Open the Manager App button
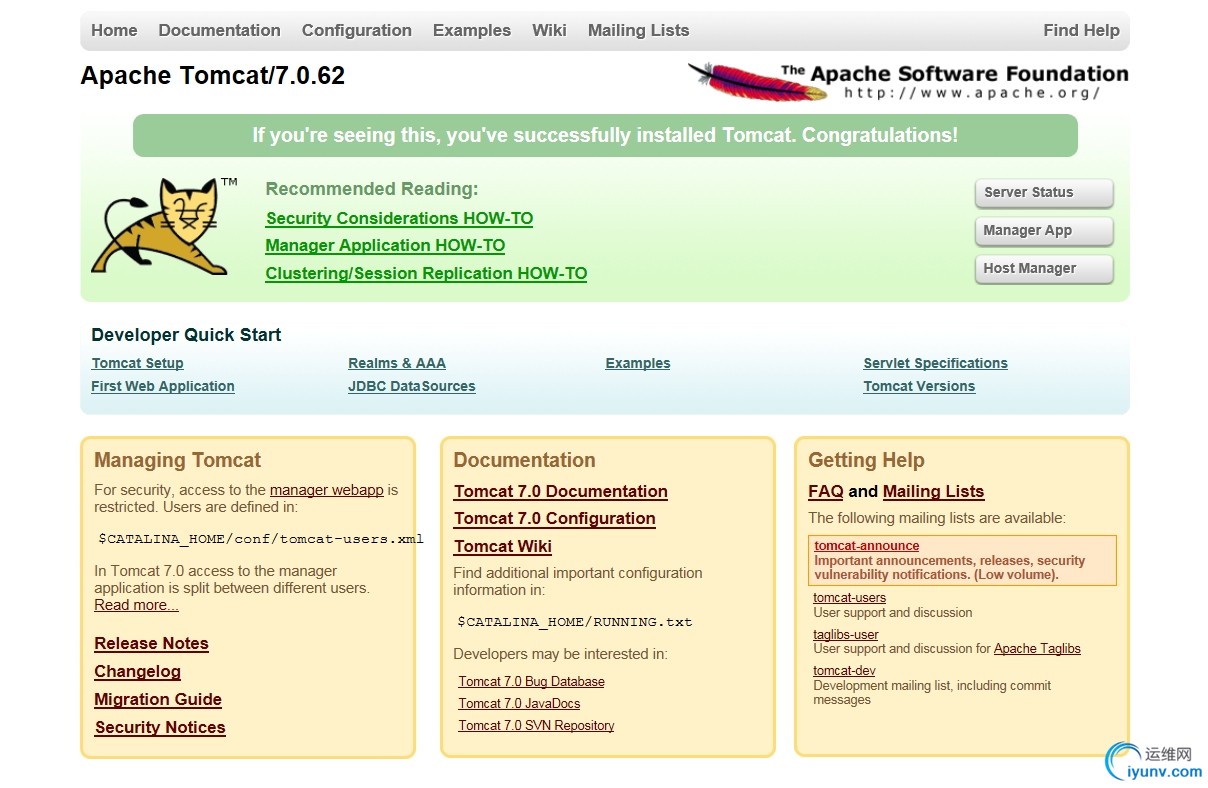The height and width of the screenshot is (788, 1208). (1044, 231)
